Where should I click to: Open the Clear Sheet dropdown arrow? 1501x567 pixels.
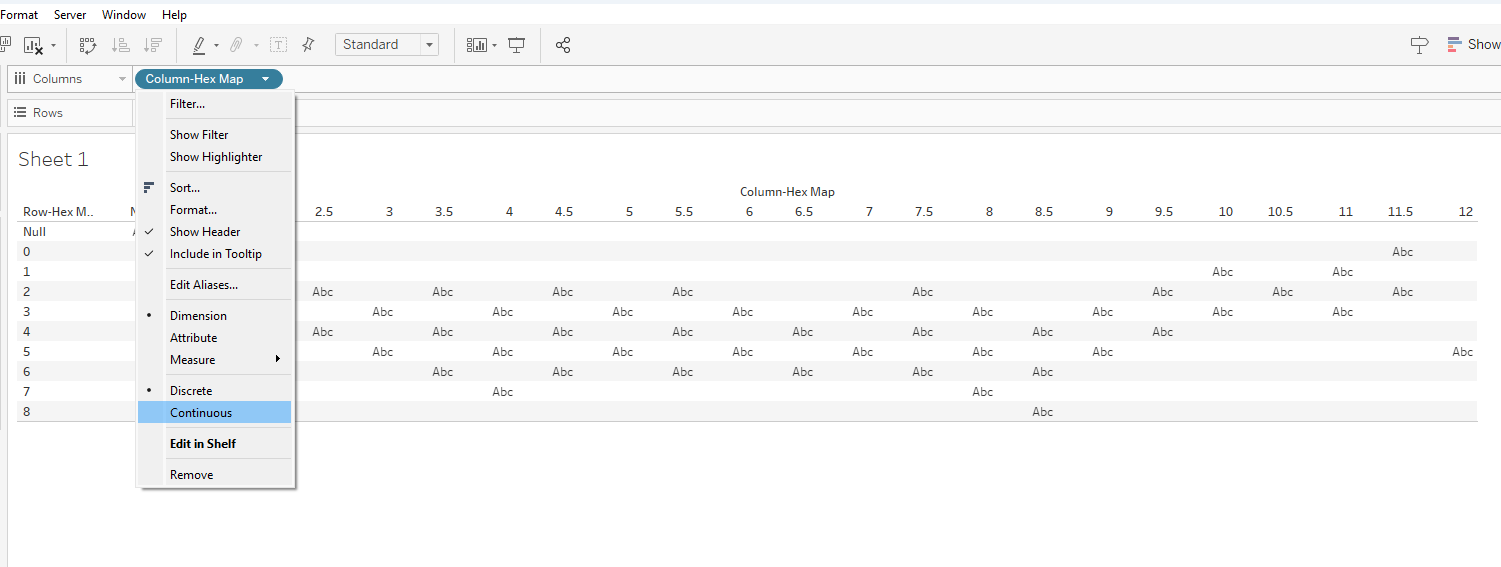tap(53, 46)
